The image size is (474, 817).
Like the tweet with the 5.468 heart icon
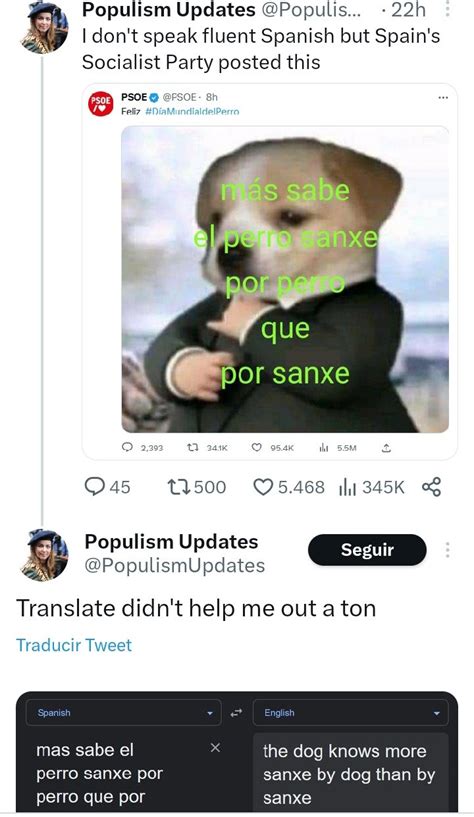[263, 487]
